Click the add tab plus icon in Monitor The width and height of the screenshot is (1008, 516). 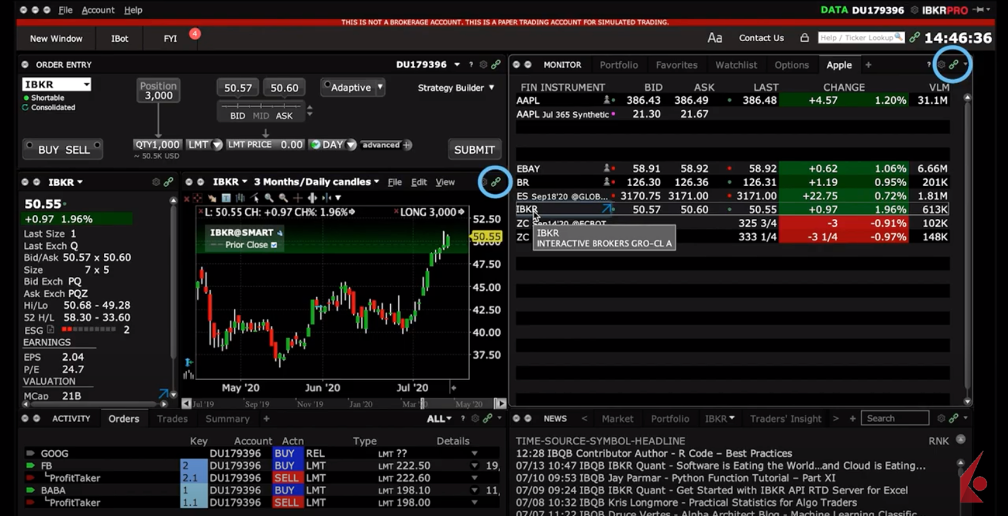coord(868,65)
